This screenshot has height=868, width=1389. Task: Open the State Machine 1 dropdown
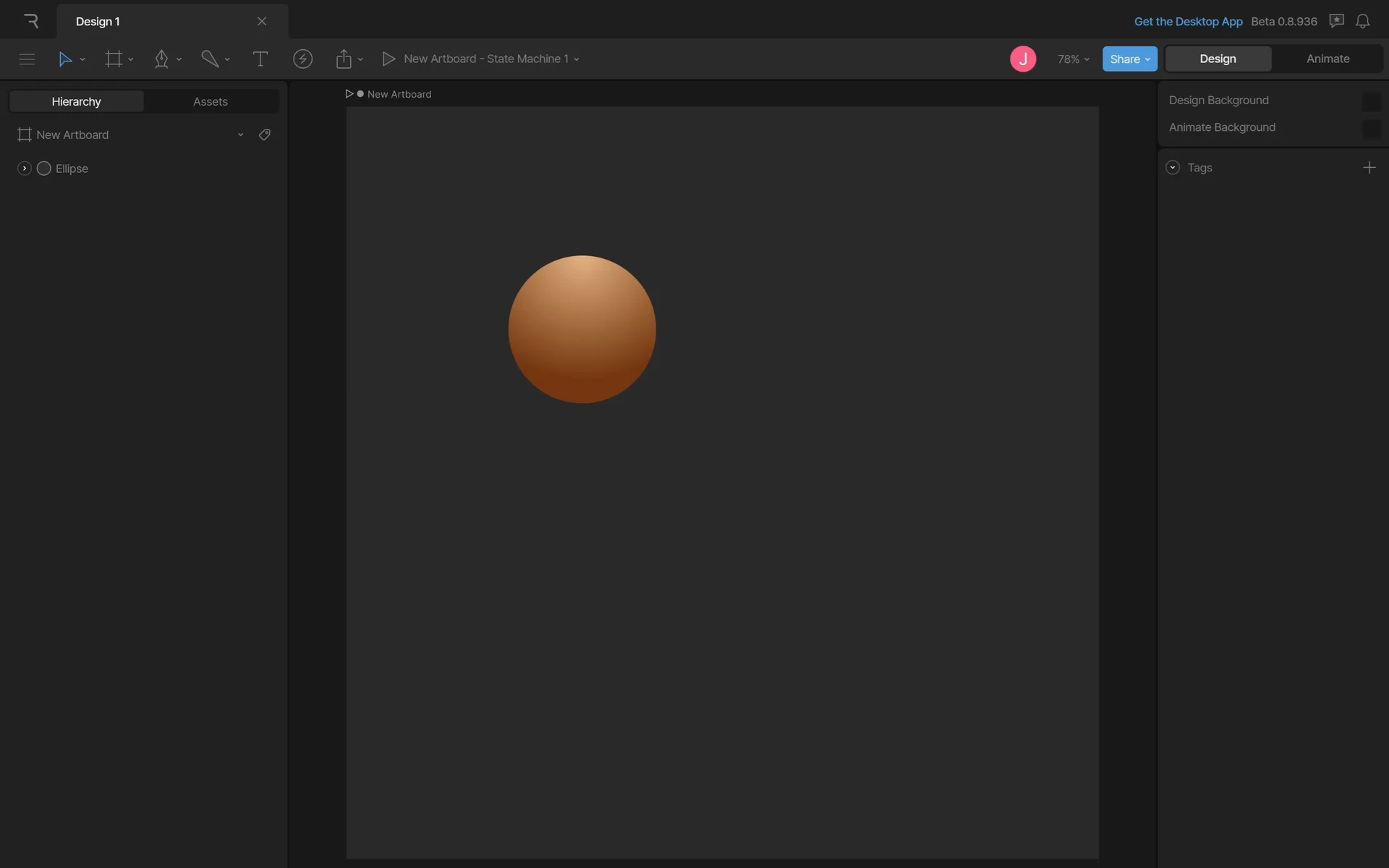[577, 59]
